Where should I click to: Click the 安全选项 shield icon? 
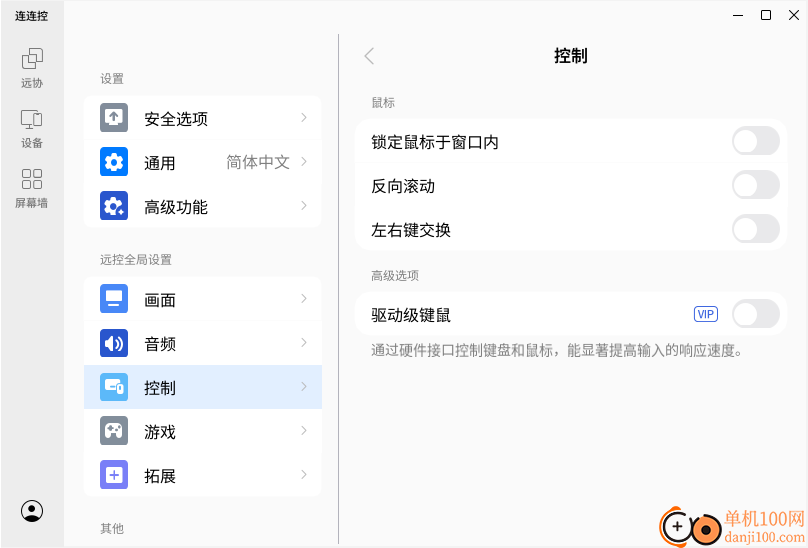point(114,118)
